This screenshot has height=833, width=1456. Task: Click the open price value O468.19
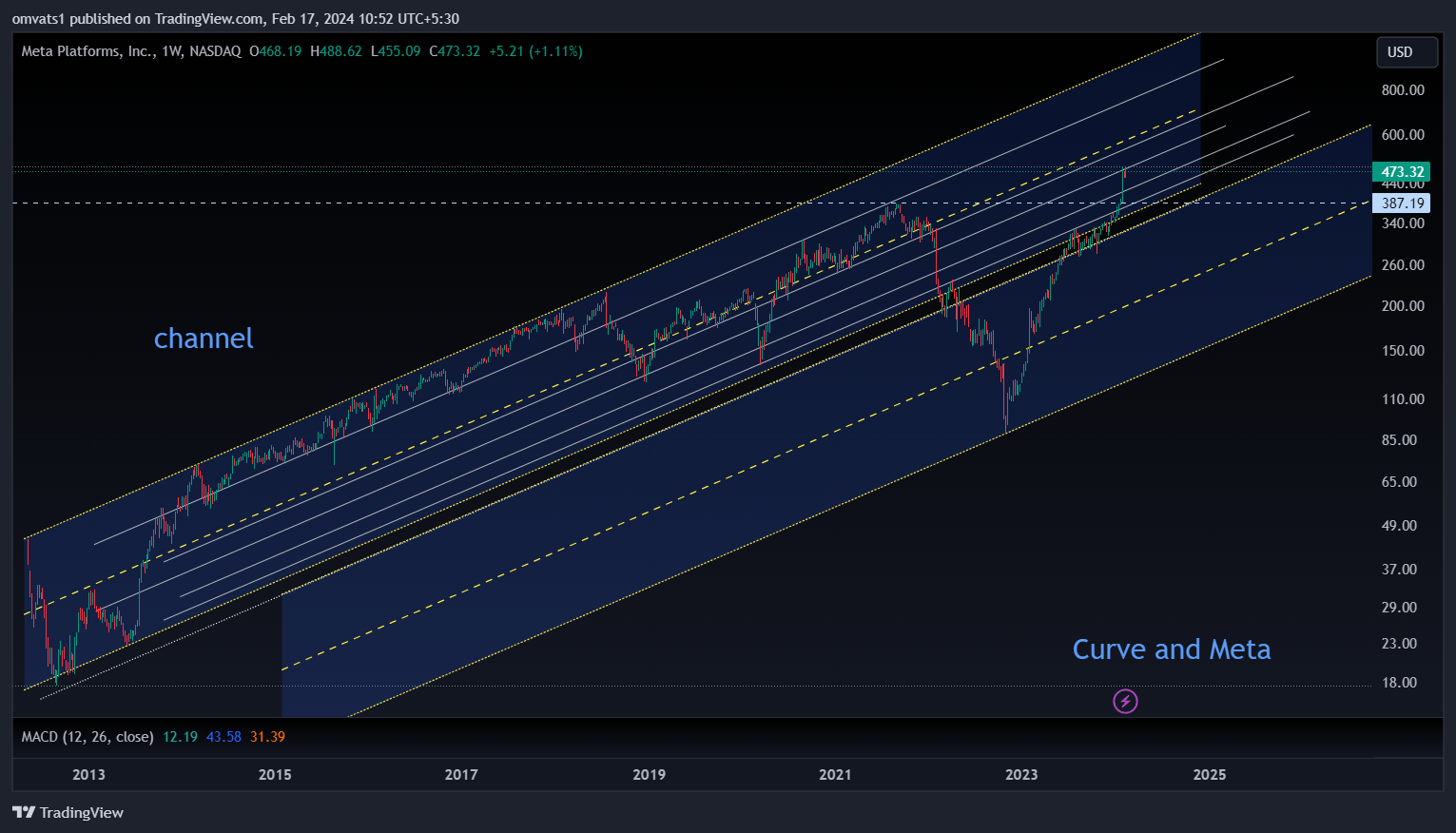point(276,51)
